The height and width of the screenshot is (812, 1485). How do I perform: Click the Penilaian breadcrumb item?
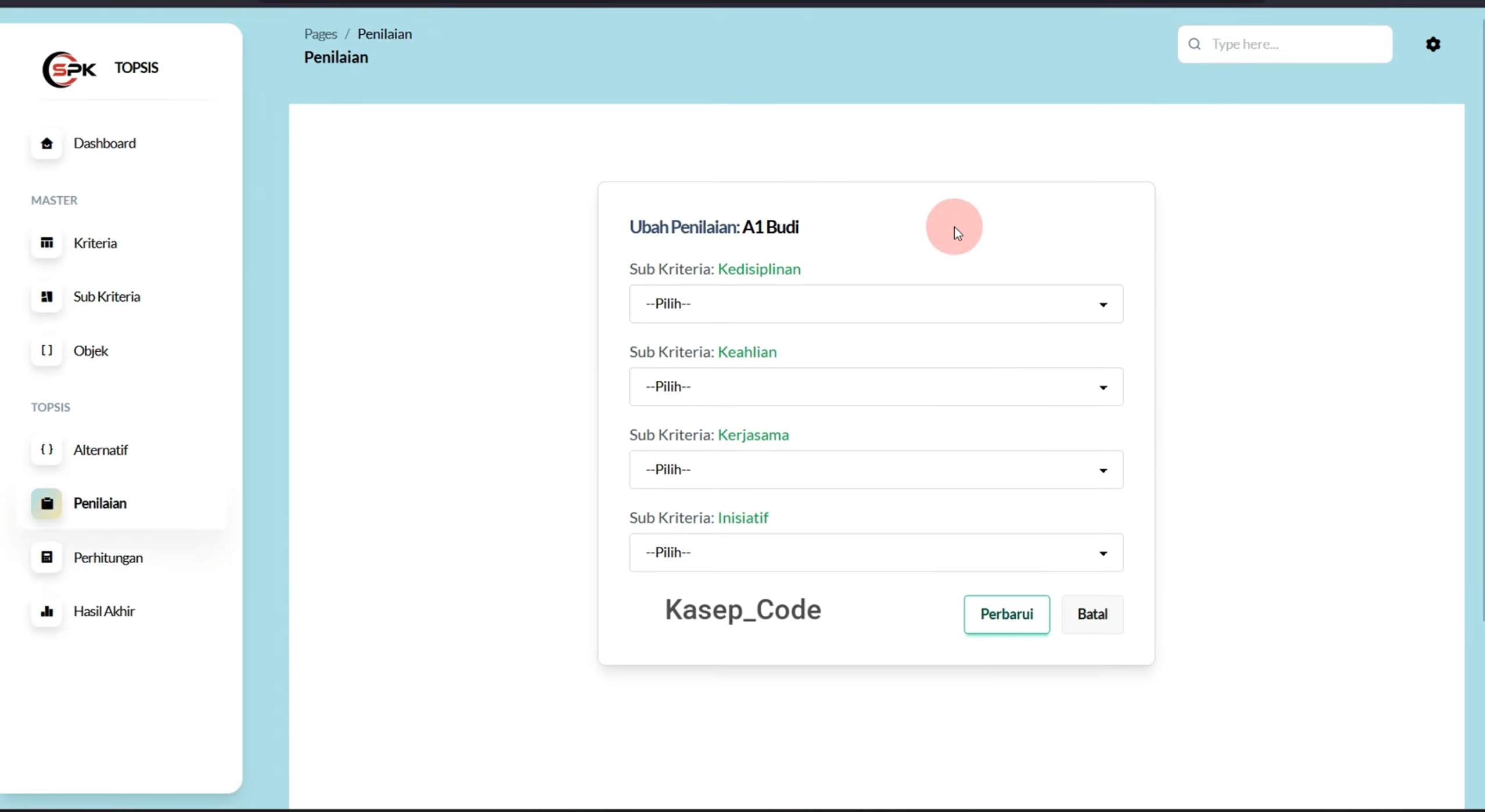384,34
